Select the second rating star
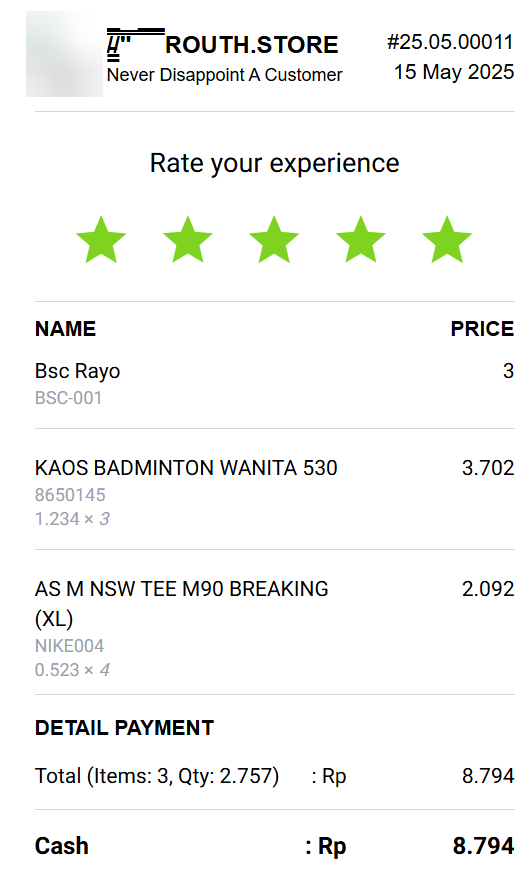This screenshot has width=530, height=873. [188, 240]
